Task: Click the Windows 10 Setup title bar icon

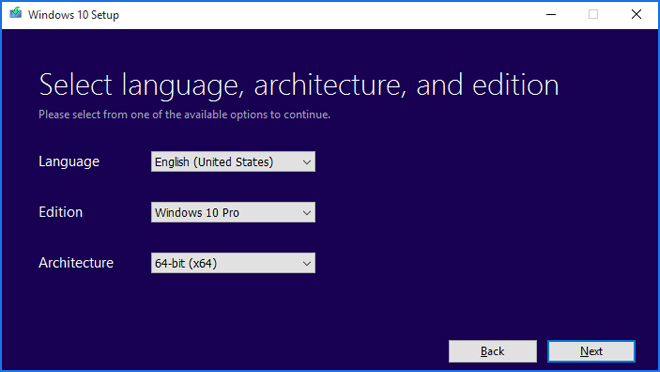Action: point(16,13)
